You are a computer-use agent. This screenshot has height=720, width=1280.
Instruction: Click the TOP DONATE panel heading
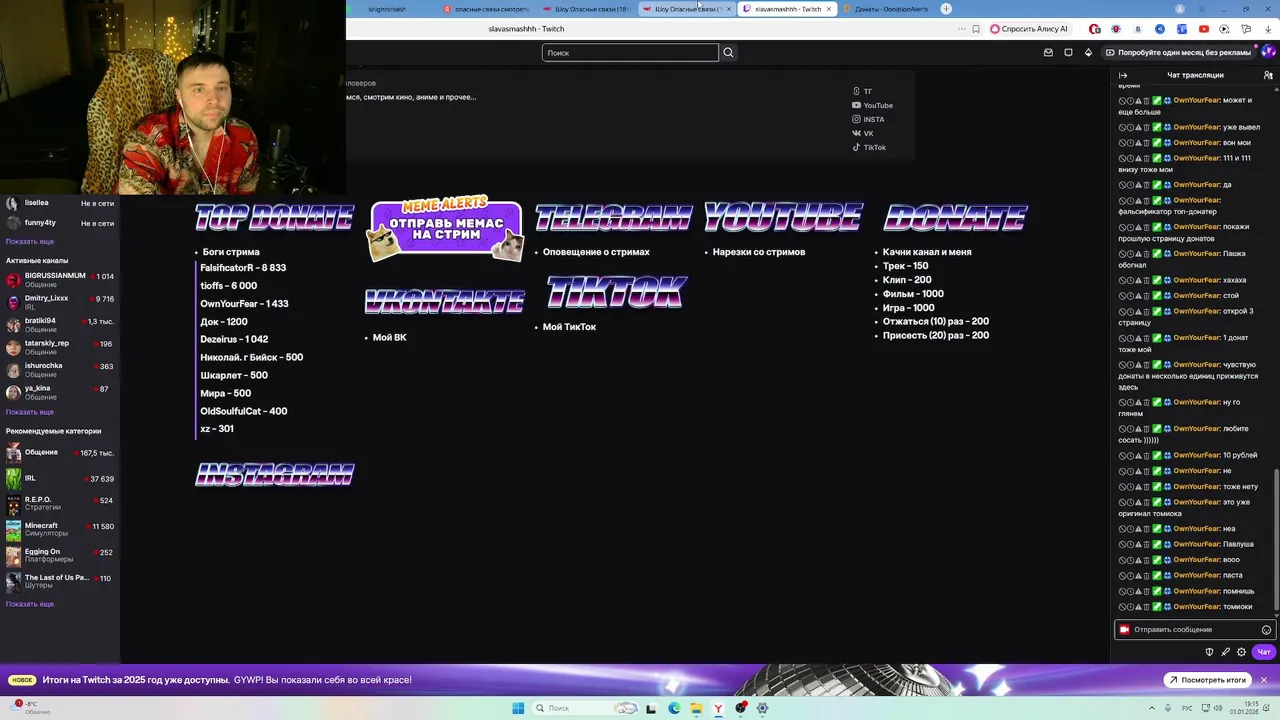pyautogui.click(x=275, y=218)
